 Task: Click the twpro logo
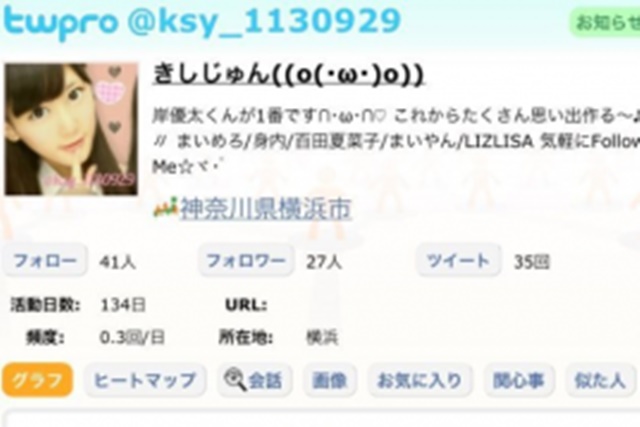click(x=60, y=22)
